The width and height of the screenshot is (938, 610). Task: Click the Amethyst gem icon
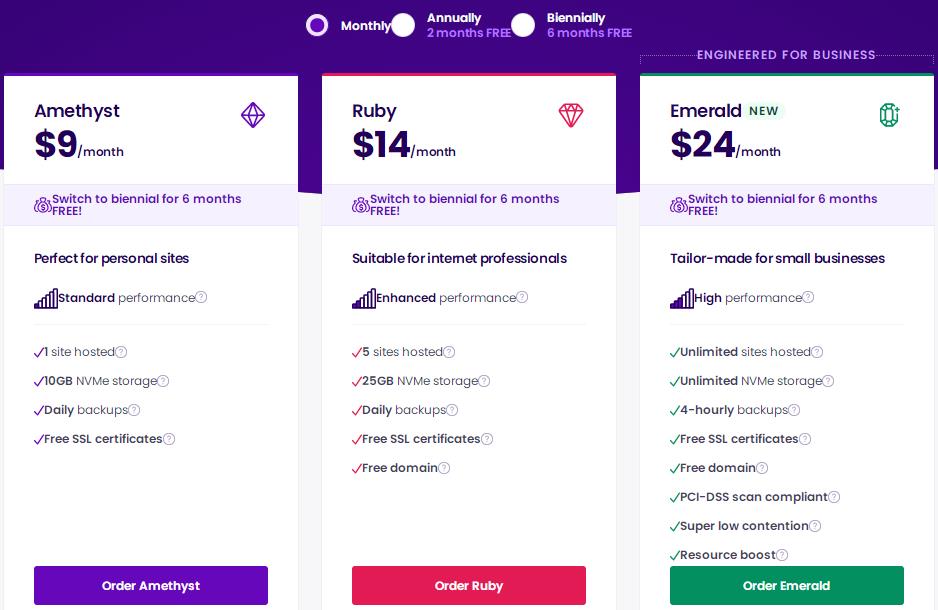(253, 115)
